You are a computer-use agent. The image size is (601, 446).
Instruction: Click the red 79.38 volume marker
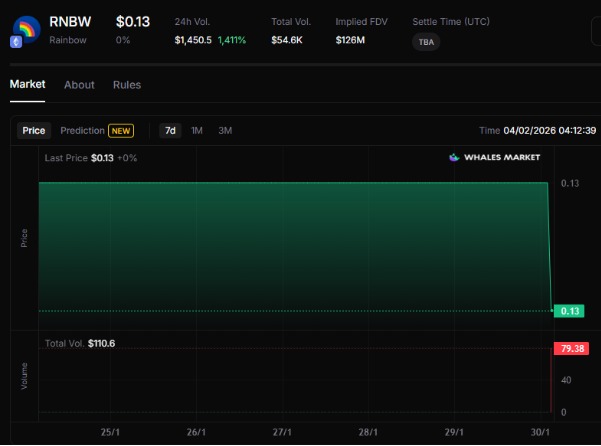coord(571,348)
